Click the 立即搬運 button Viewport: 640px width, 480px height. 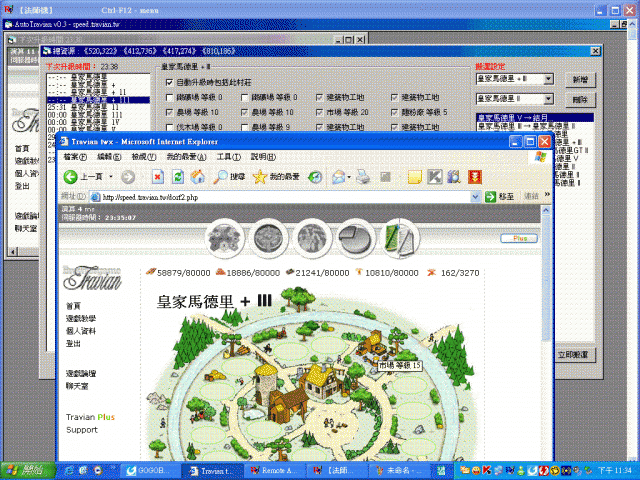coord(573,355)
